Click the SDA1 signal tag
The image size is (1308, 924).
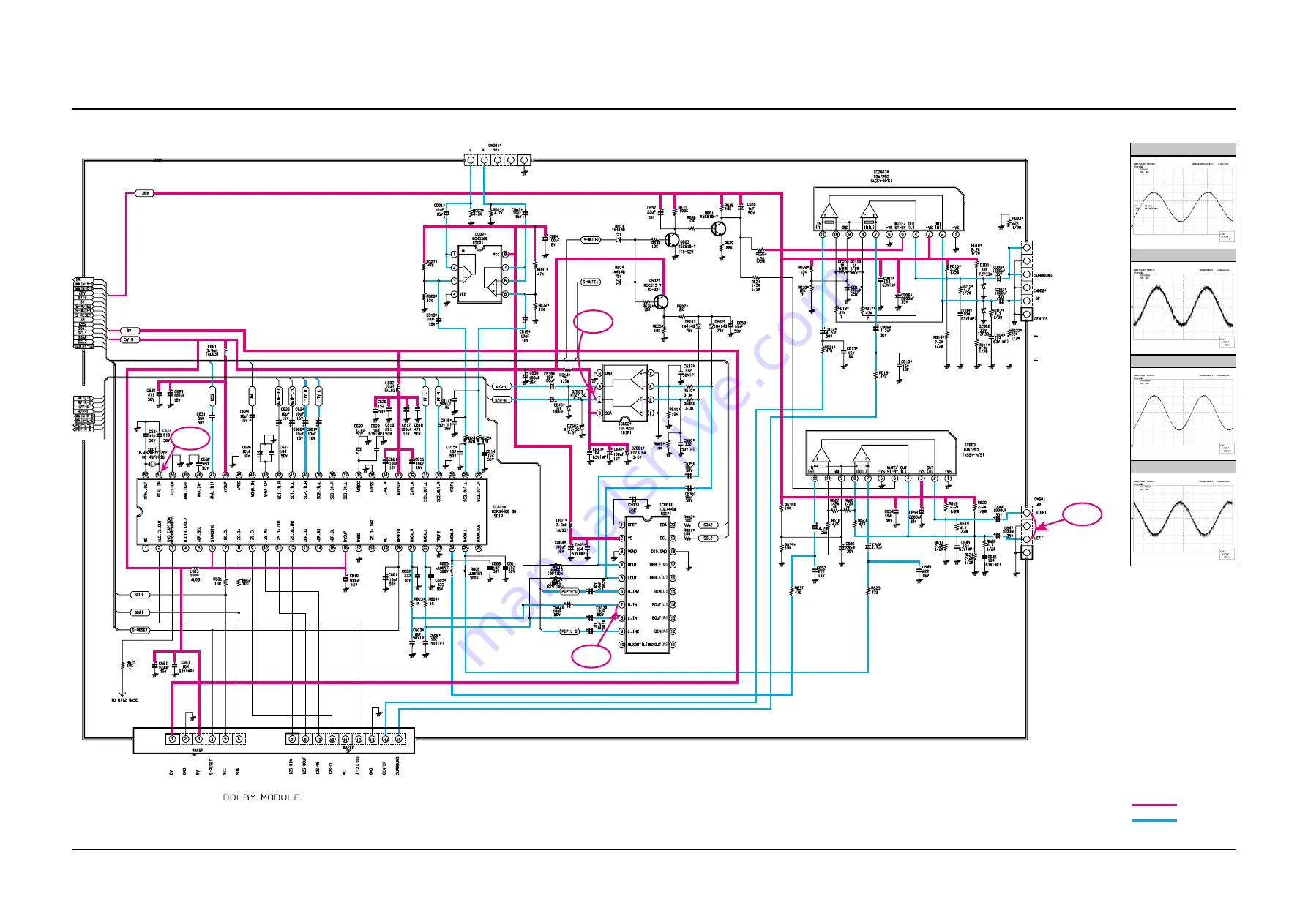coord(140,612)
